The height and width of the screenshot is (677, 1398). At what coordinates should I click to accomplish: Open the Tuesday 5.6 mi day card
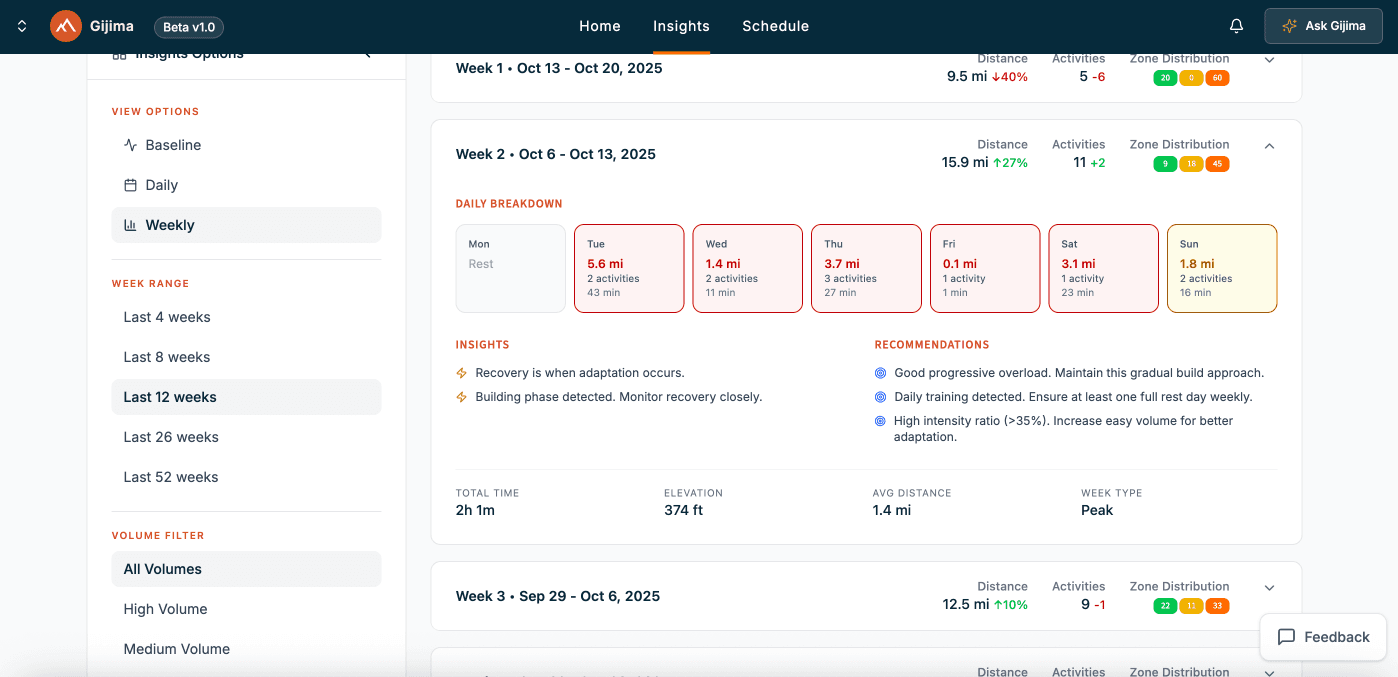(x=629, y=268)
